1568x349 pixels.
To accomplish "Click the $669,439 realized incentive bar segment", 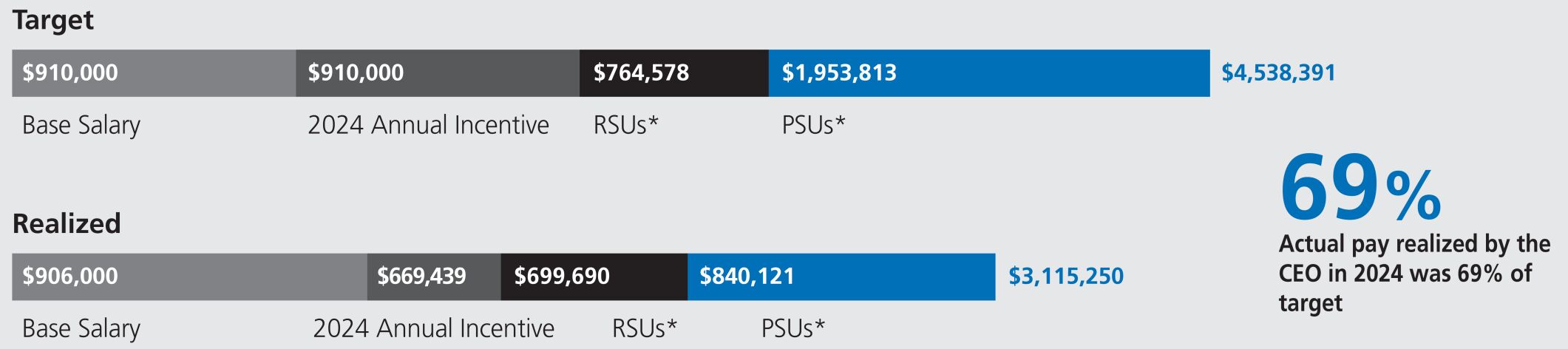I will click(x=434, y=277).
